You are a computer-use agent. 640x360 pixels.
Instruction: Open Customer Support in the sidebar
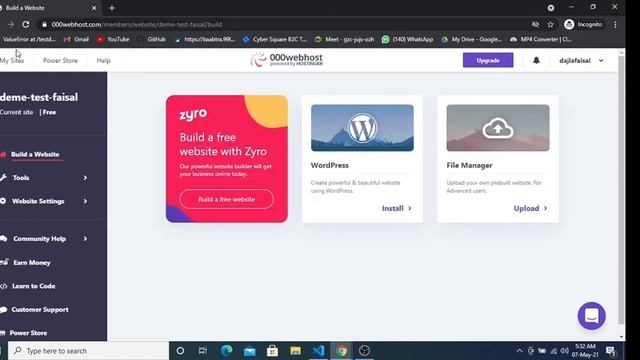[x=40, y=309]
